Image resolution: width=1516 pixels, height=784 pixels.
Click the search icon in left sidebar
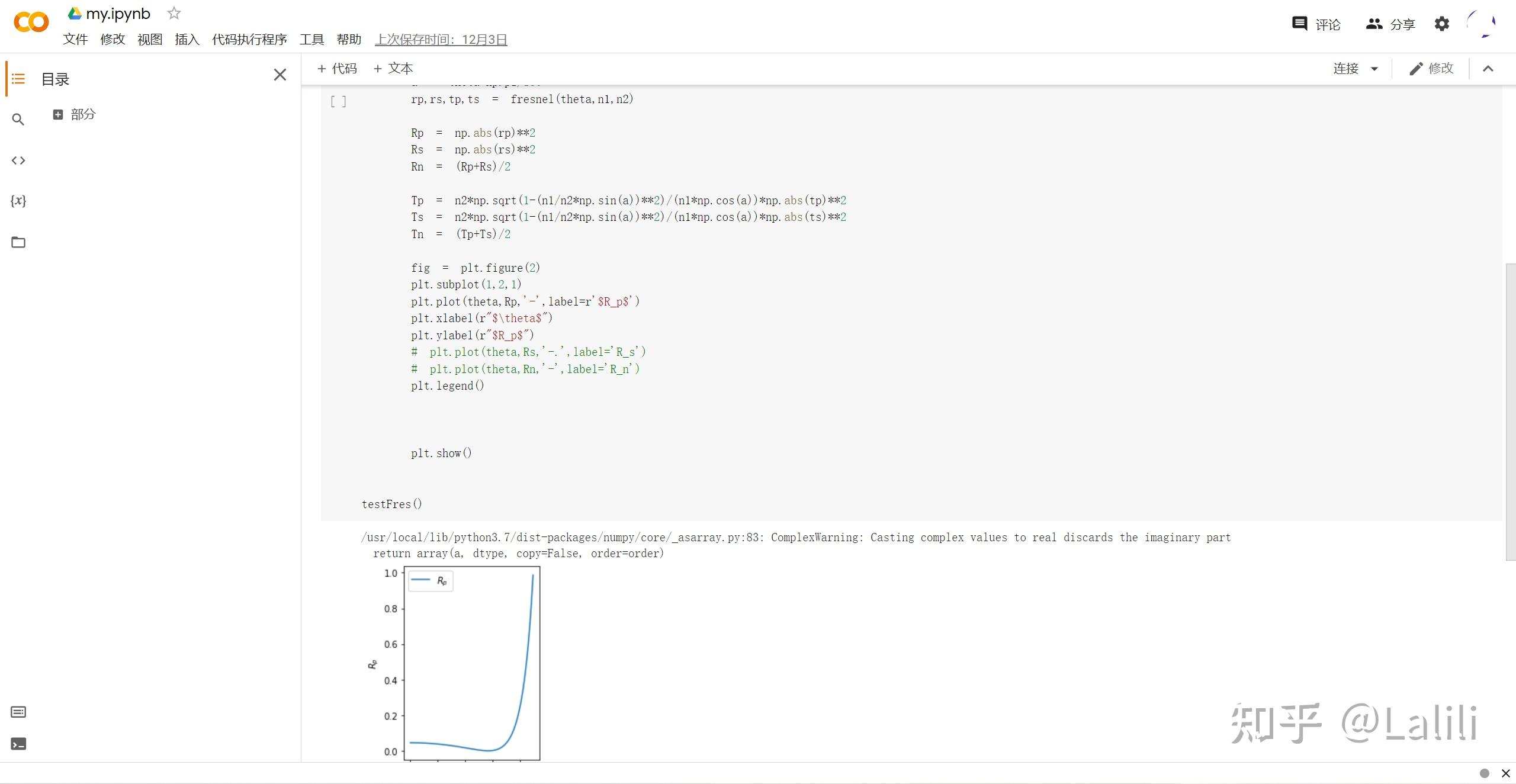(18, 120)
